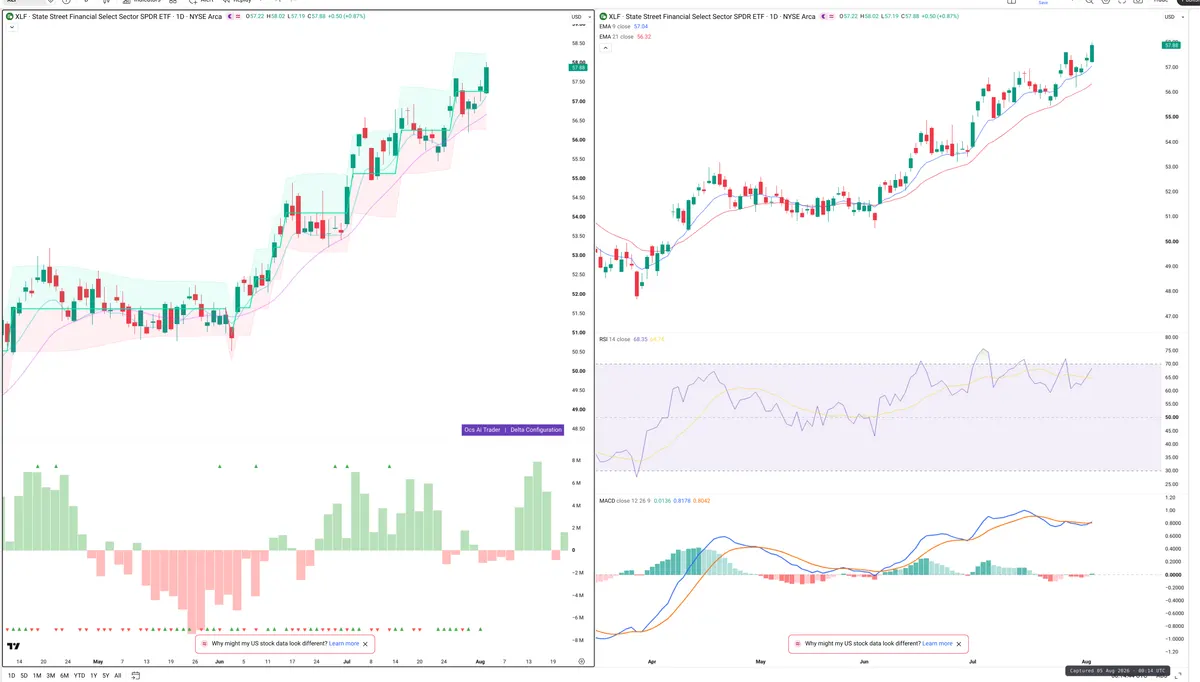Expand indicator legend on left chart
Screen dimensions: 1200x682
tap(12, 27)
